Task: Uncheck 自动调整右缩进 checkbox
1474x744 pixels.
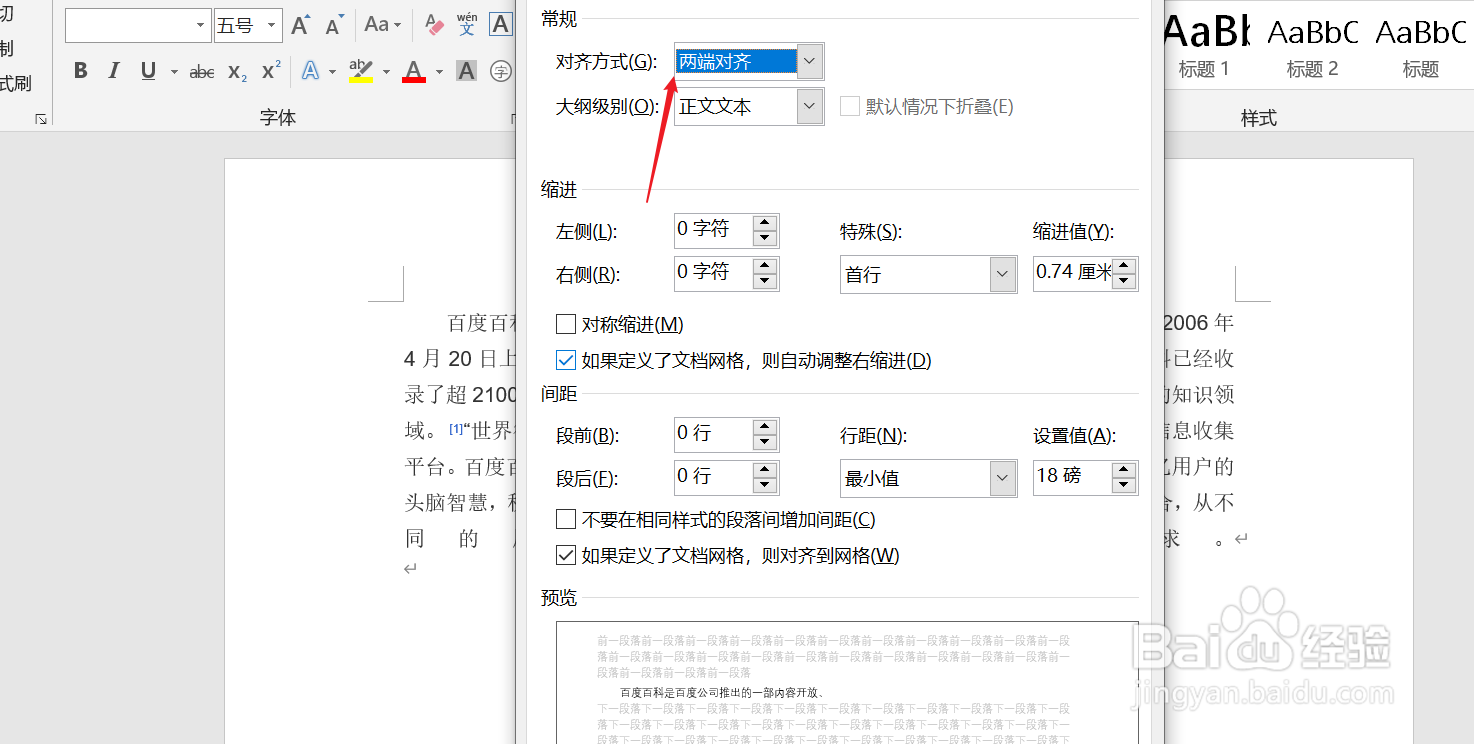Action: pos(566,360)
